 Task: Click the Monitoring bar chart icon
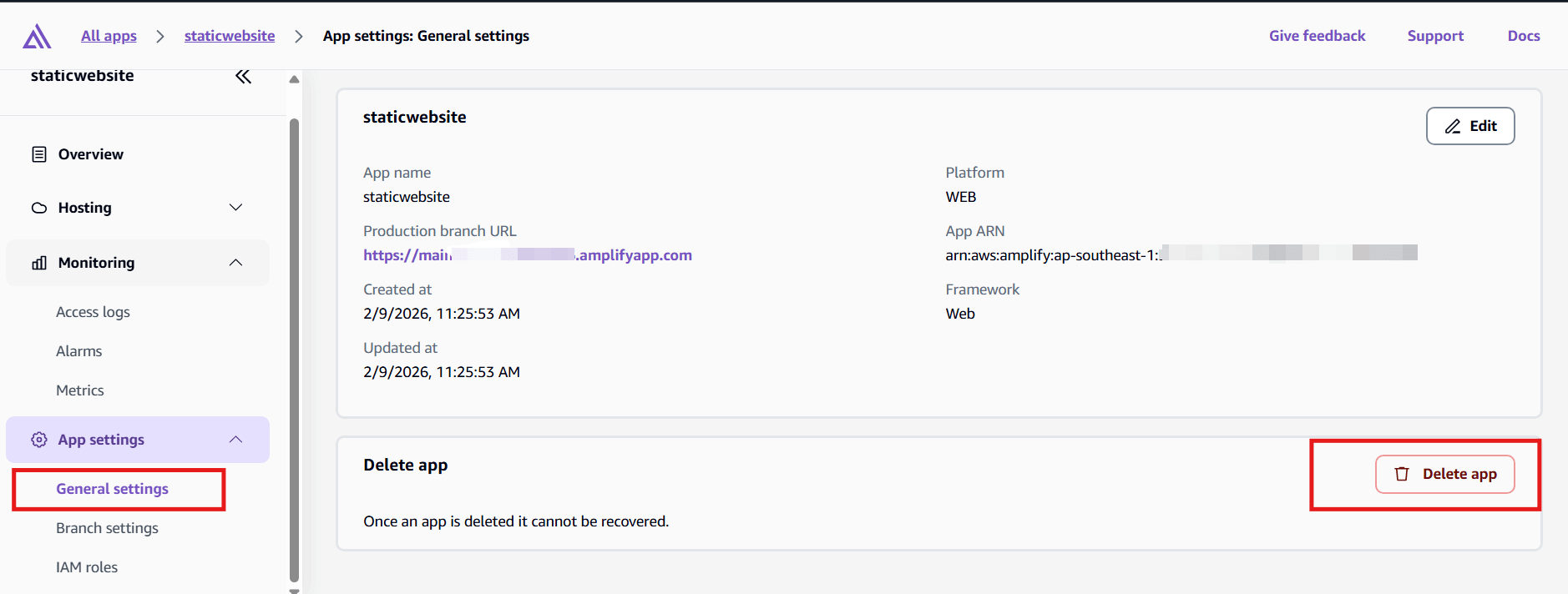[39, 263]
